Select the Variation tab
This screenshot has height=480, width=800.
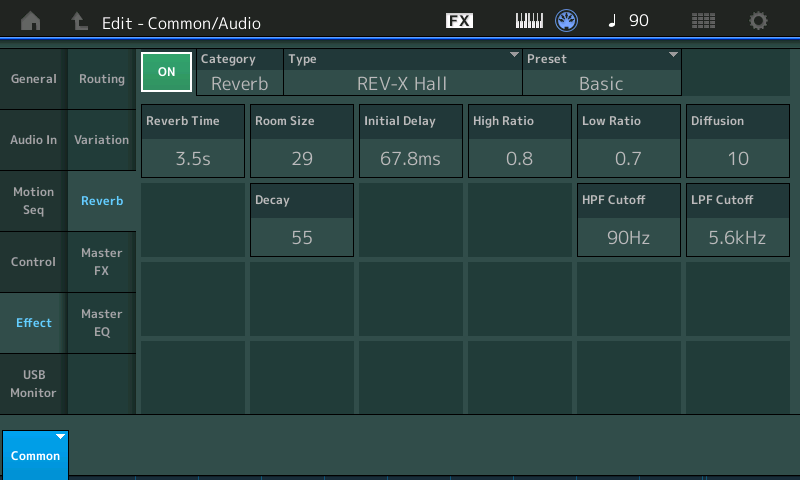[x=101, y=140]
